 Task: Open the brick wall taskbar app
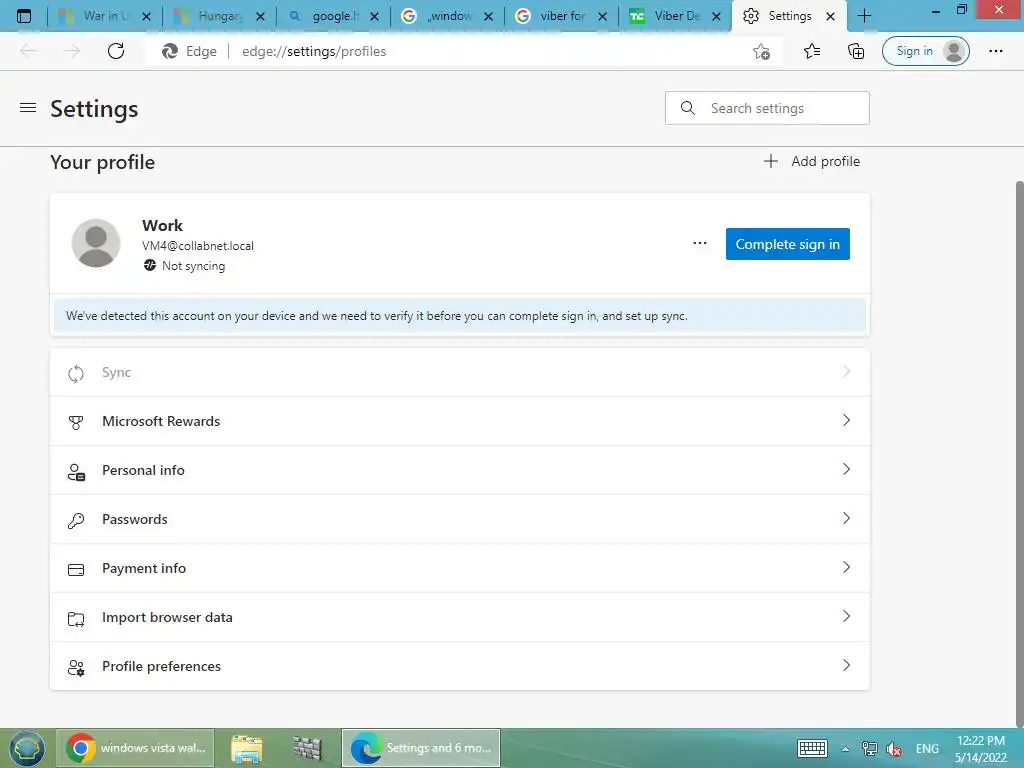[308, 748]
